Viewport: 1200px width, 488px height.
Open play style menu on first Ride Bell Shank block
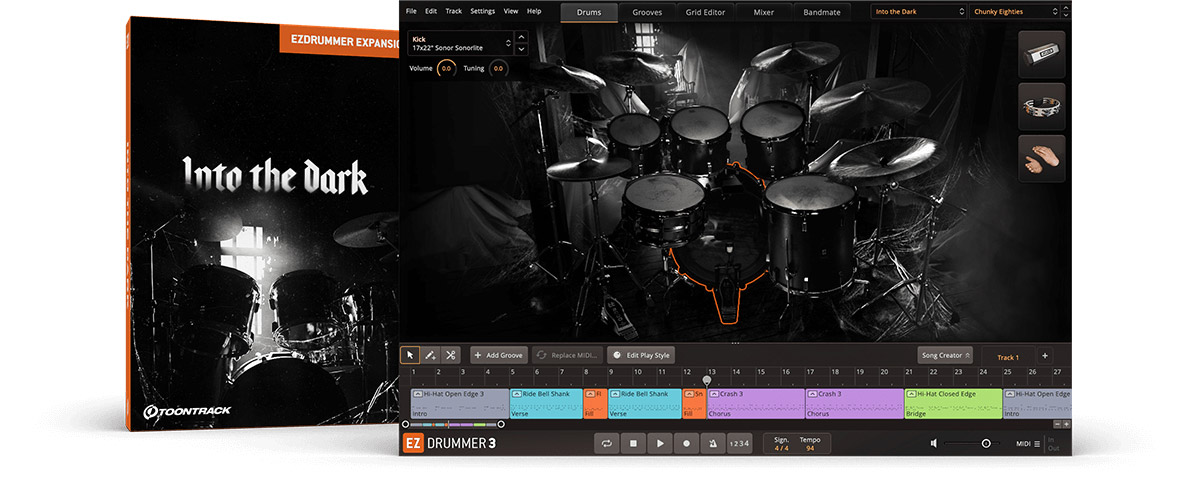click(517, 394)
